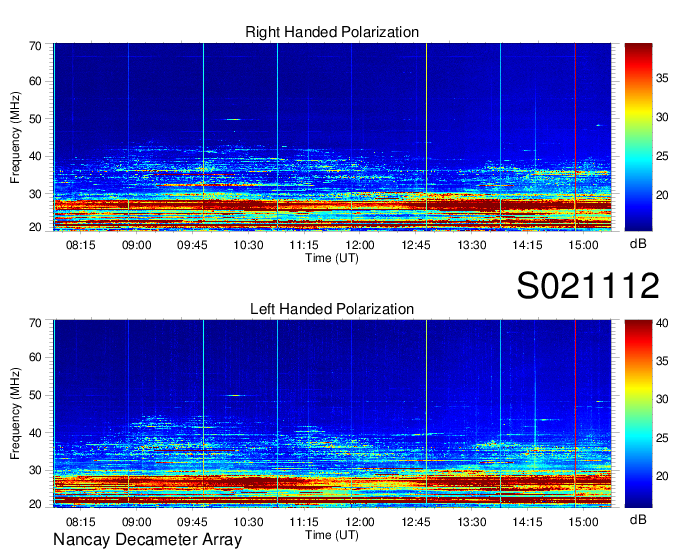
Task: Click the red vertical line in Left Handed spectrogram
Action: 575,414
